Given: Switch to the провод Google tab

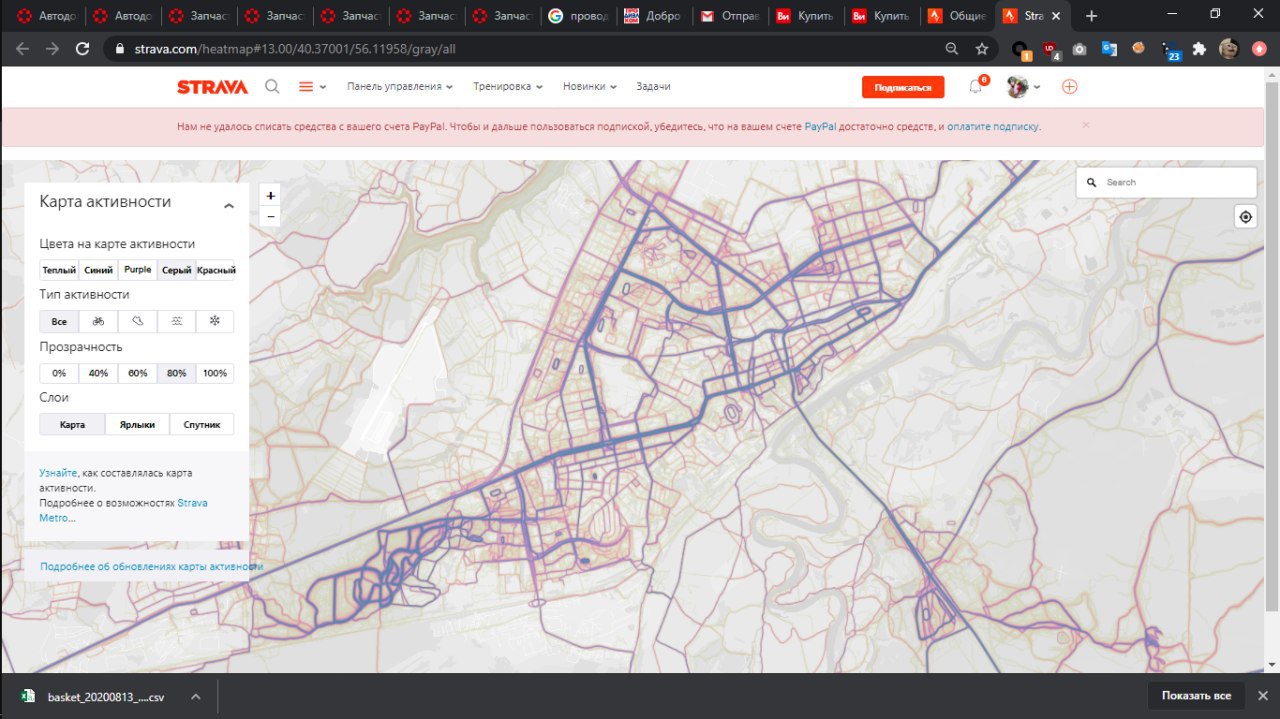Looking at the screenshot, I should tap(578, 16).
